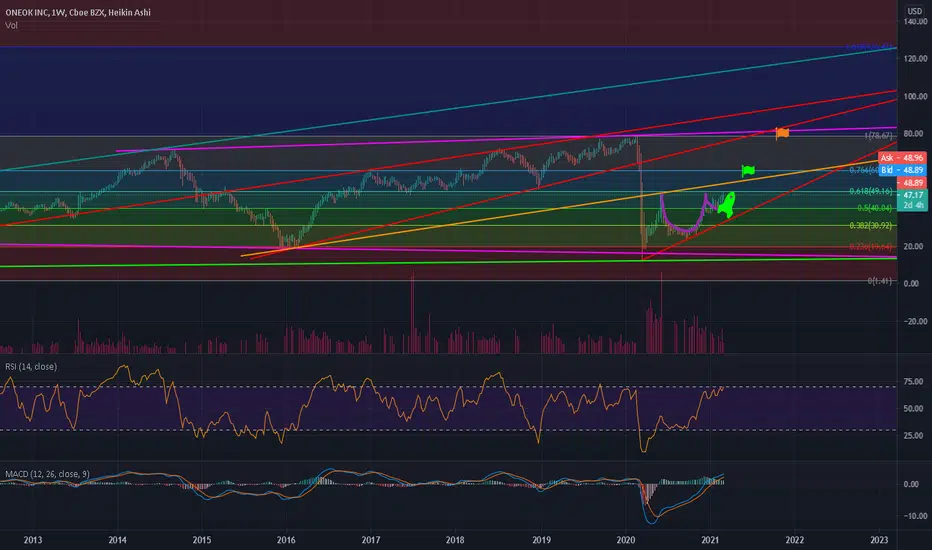Click the 2021 label on time axis

[x=710, y=540]
